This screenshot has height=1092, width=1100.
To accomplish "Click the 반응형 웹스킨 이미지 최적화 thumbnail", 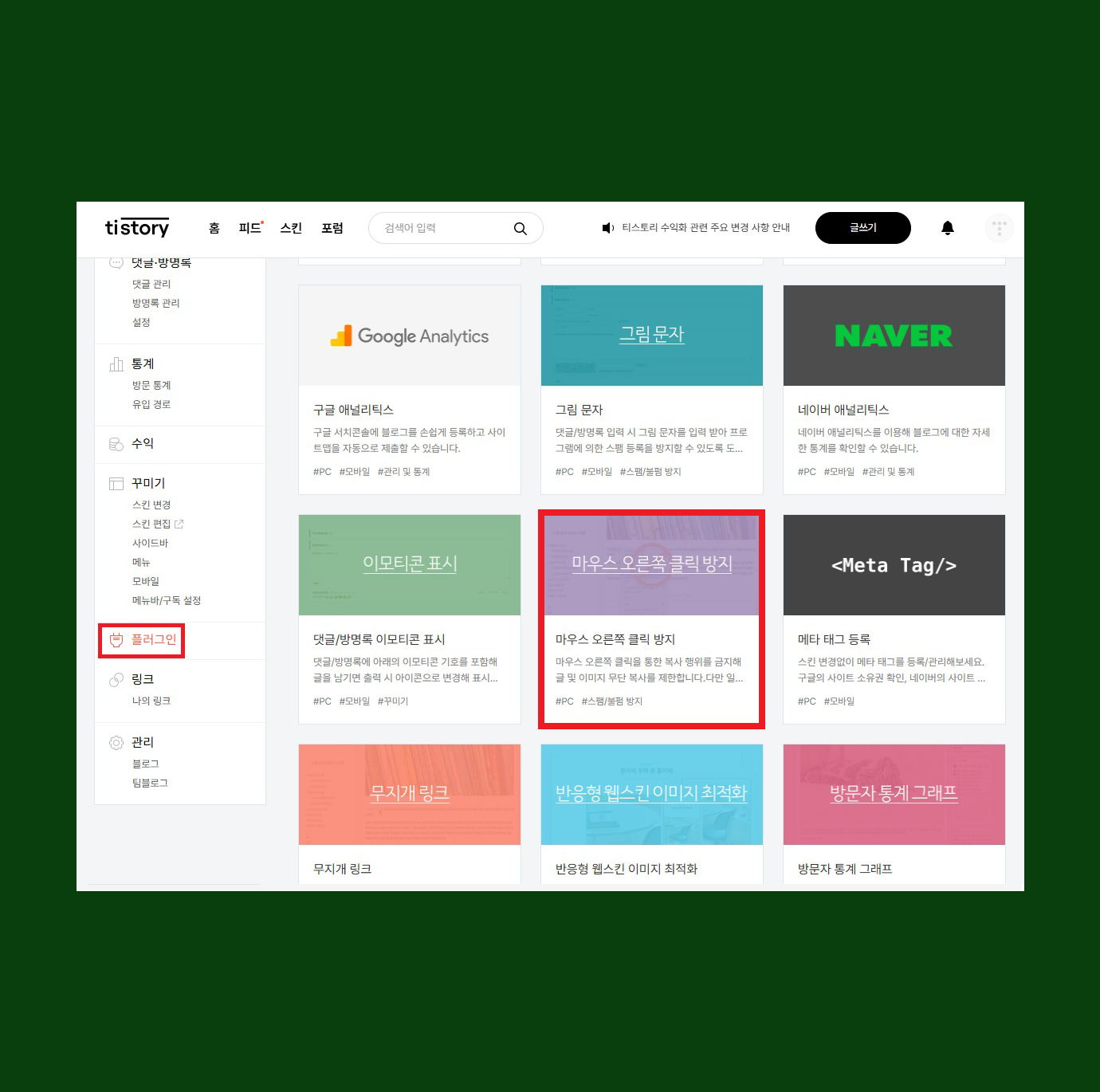I will [x=652, y=795].
